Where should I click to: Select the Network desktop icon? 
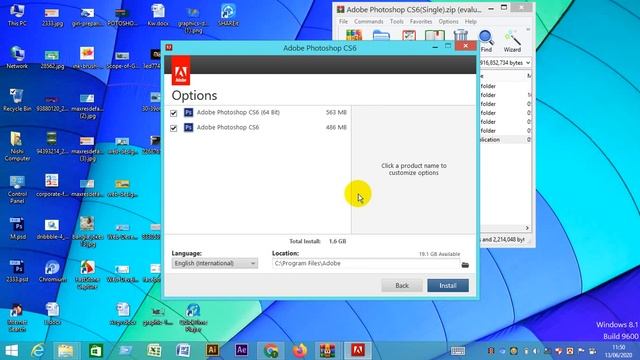(17, 57)
